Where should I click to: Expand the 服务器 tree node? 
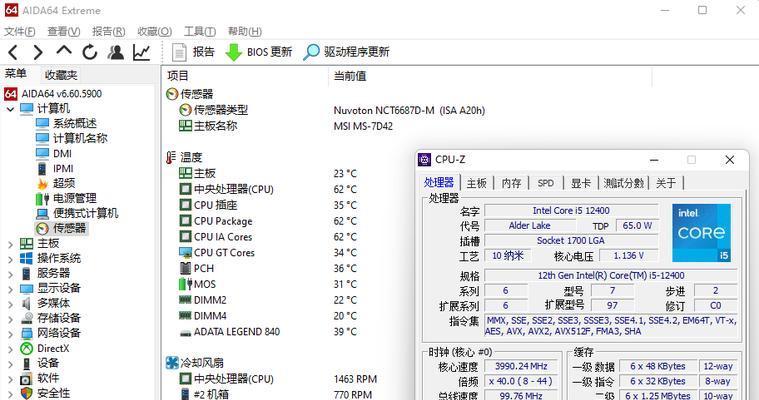10,274
